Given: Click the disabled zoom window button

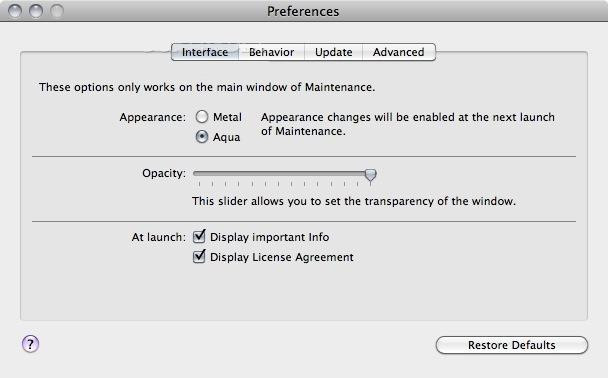Looking at the screenshot, I should 57,11.
